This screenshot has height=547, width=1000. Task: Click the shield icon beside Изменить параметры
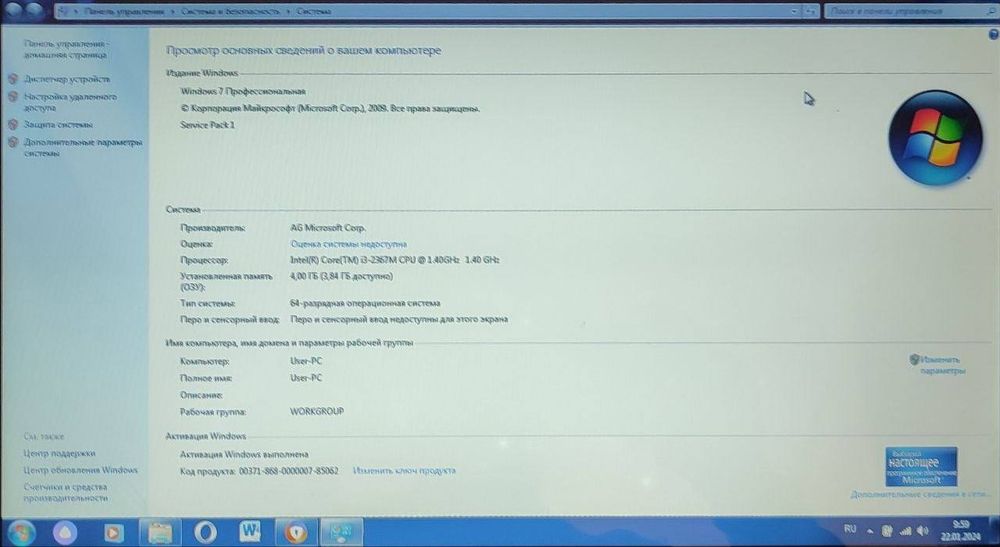click(x=914, y=360)
